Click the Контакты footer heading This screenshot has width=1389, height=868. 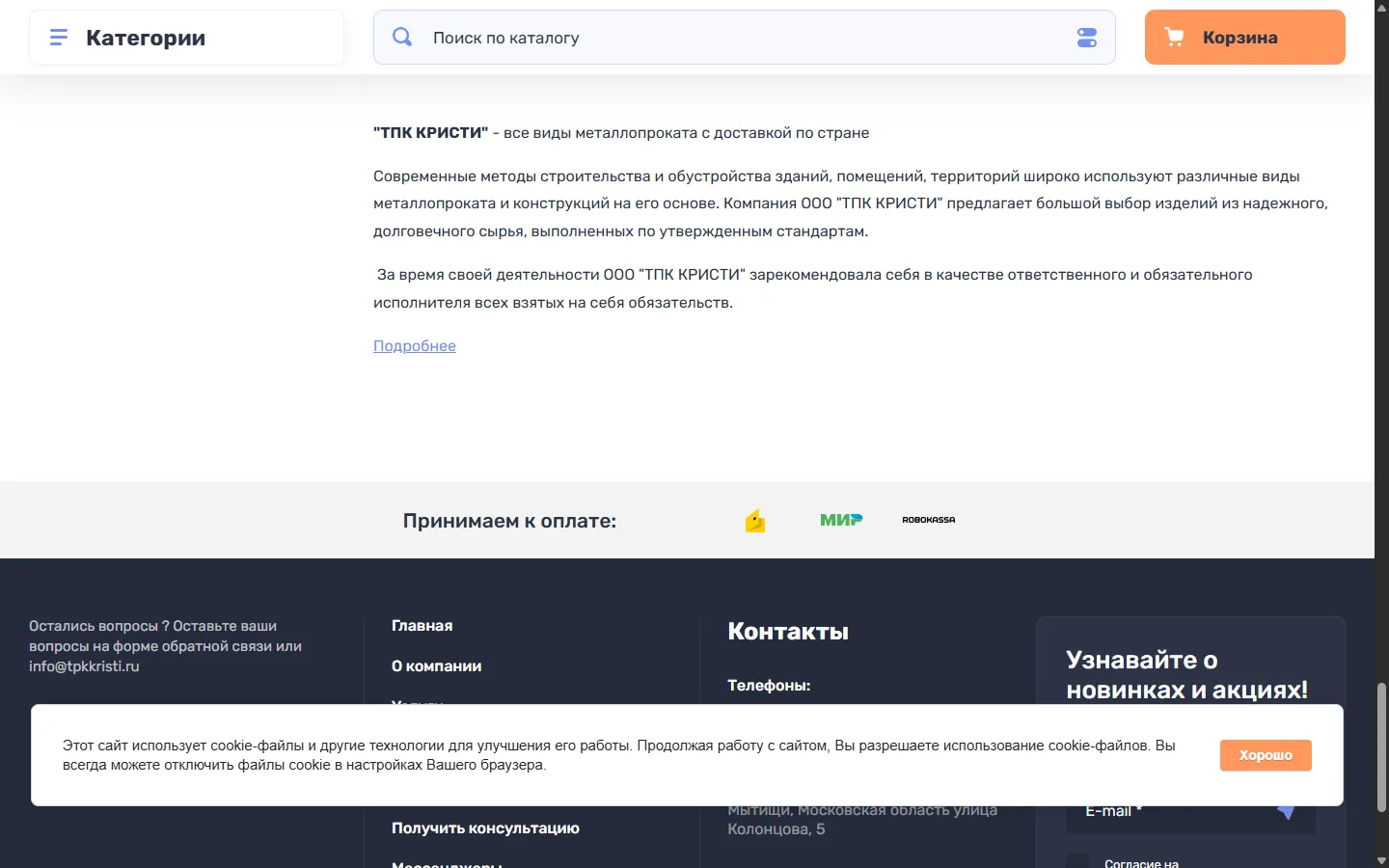coord(788,632)
